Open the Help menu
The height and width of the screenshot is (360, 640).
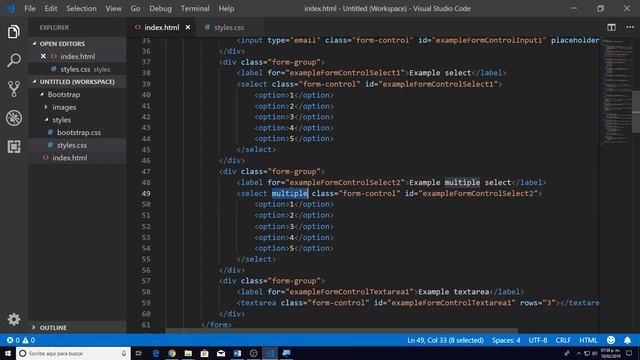click(226, 8)
